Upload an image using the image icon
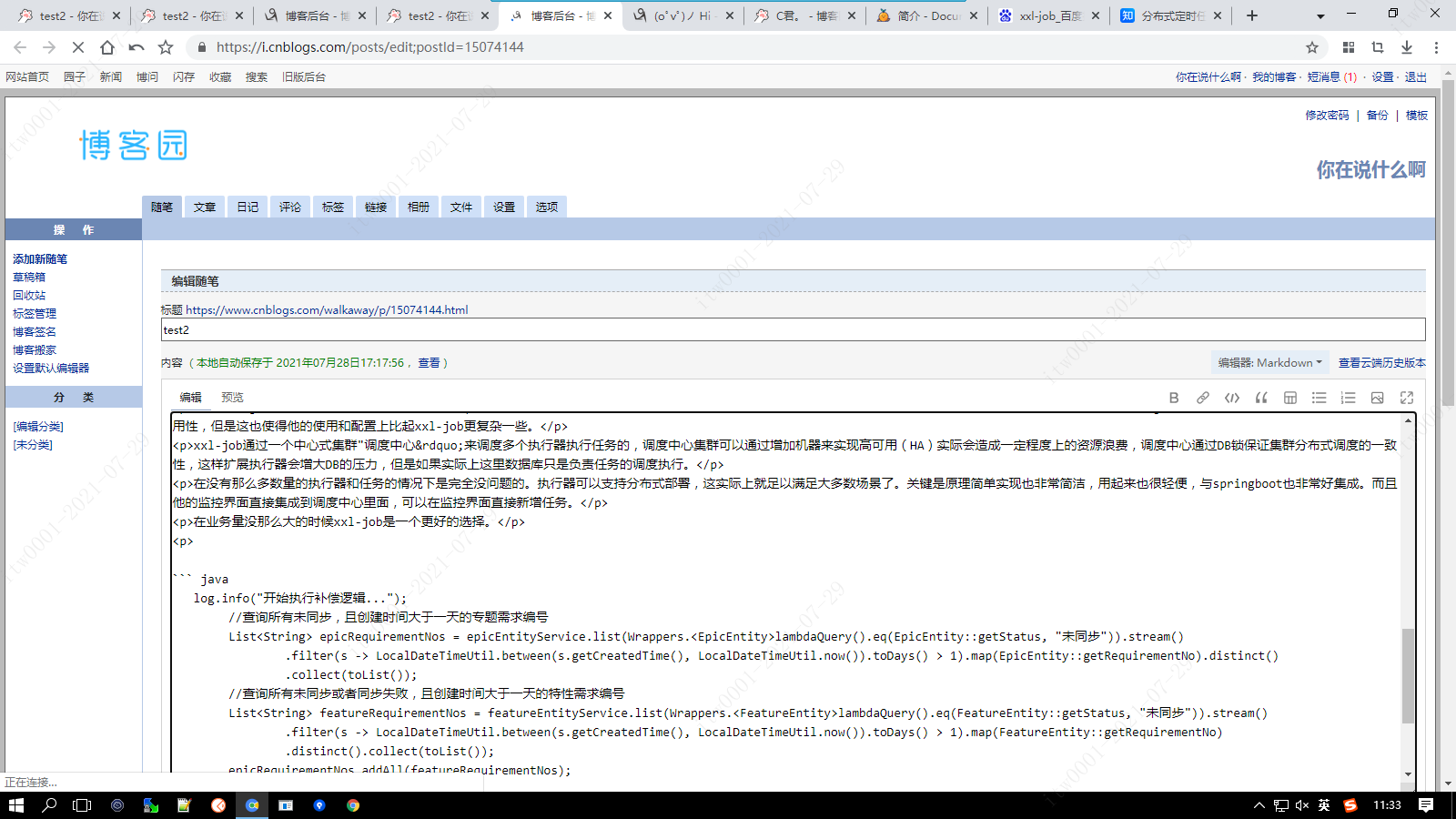The height and width of the screenshot is (819, 1456). coord(1378,398)
